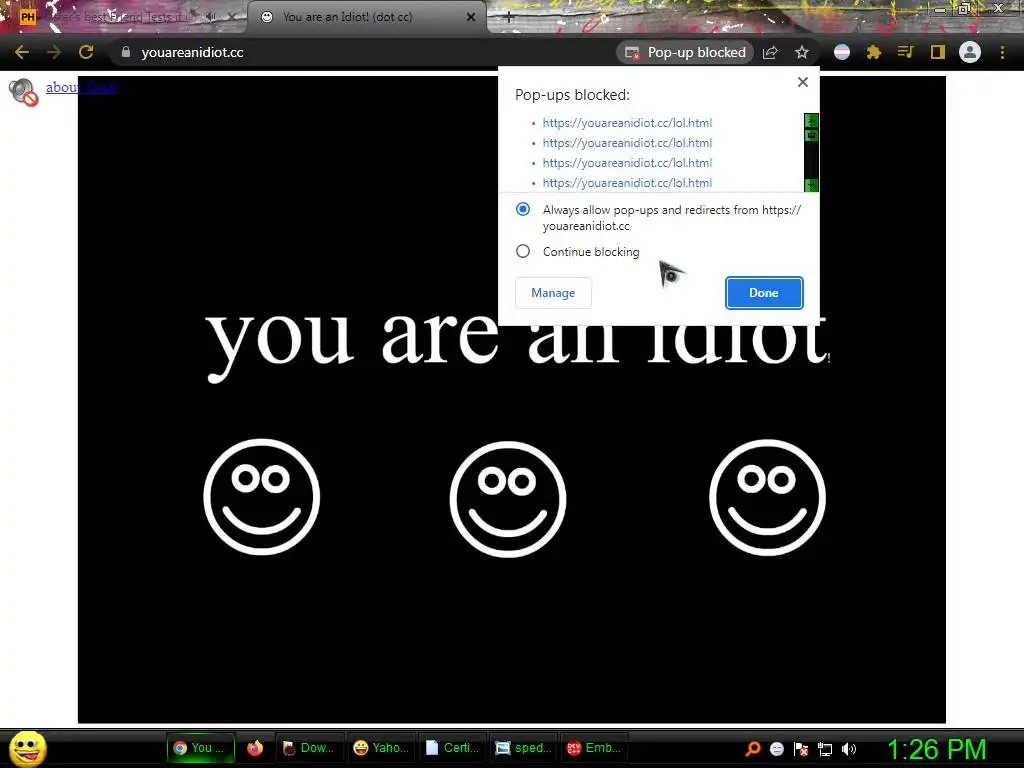Viewport: 1024px width, 768px height.
Task: Close the 'You are an Idiot!' tab
Action: tap(471, 17)
